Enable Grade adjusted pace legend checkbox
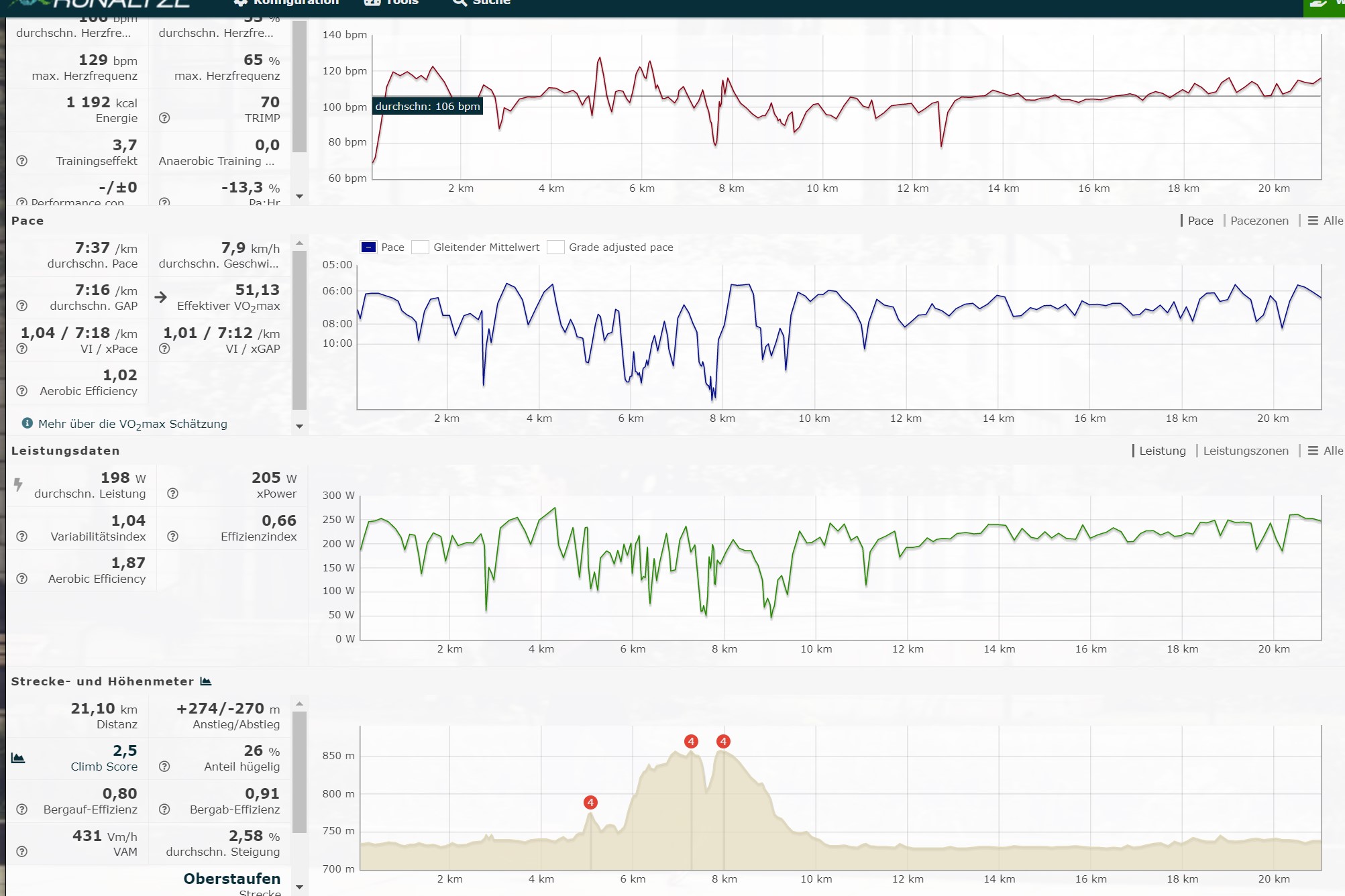The height and width of the screenshot is (896, 1345). click(555, 247)
